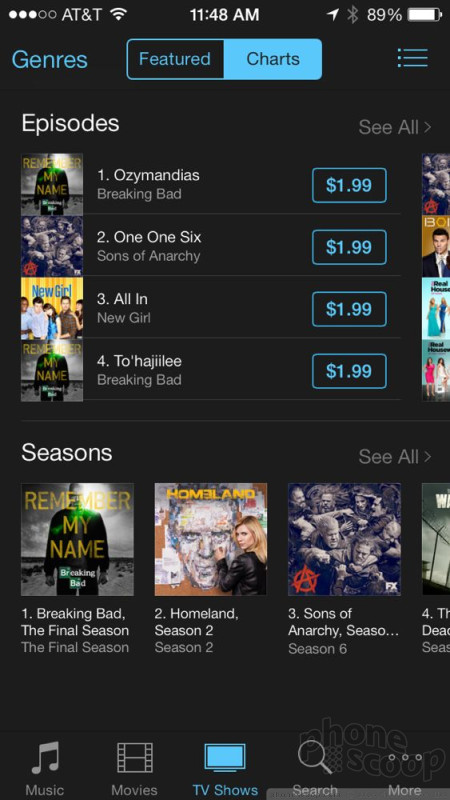Expand Episodes with See All
Screen dimensions: 450x800
[395, 127]
